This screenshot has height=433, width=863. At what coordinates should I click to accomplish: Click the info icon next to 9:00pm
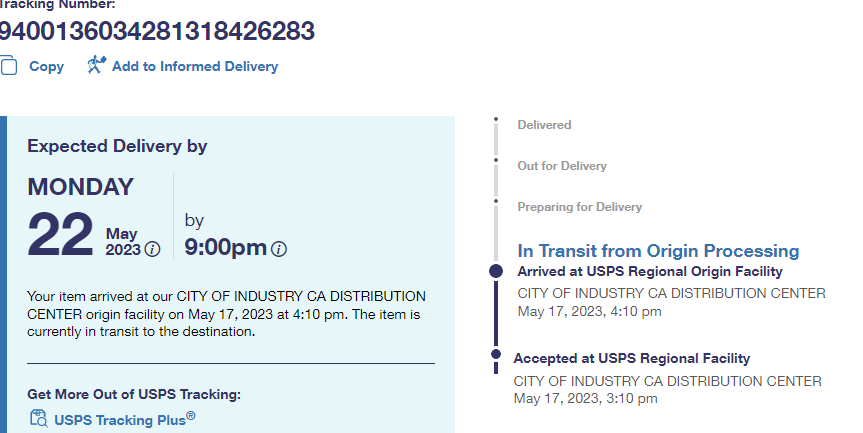click(279, 249)
